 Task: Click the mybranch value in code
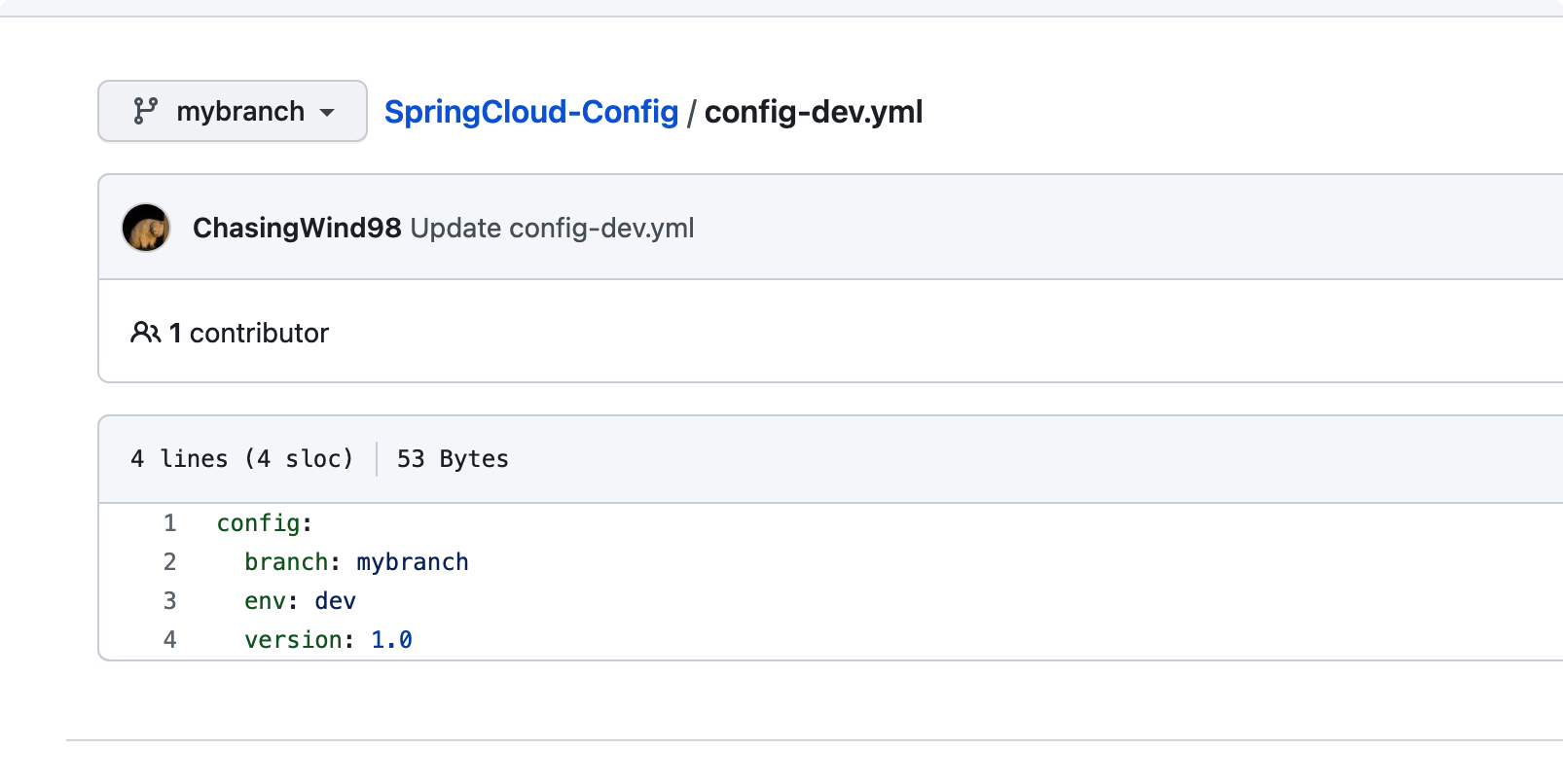click(x=413, y=562)
